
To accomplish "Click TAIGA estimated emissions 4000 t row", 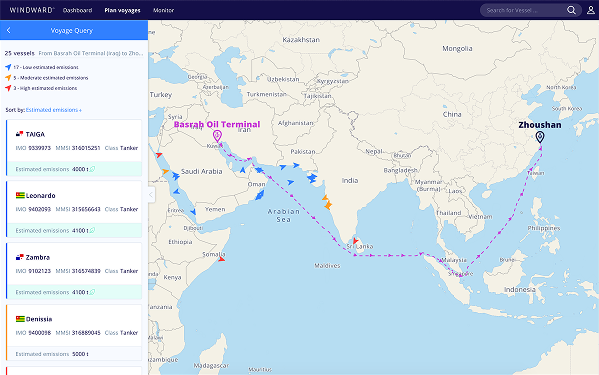I will (74, 169).
